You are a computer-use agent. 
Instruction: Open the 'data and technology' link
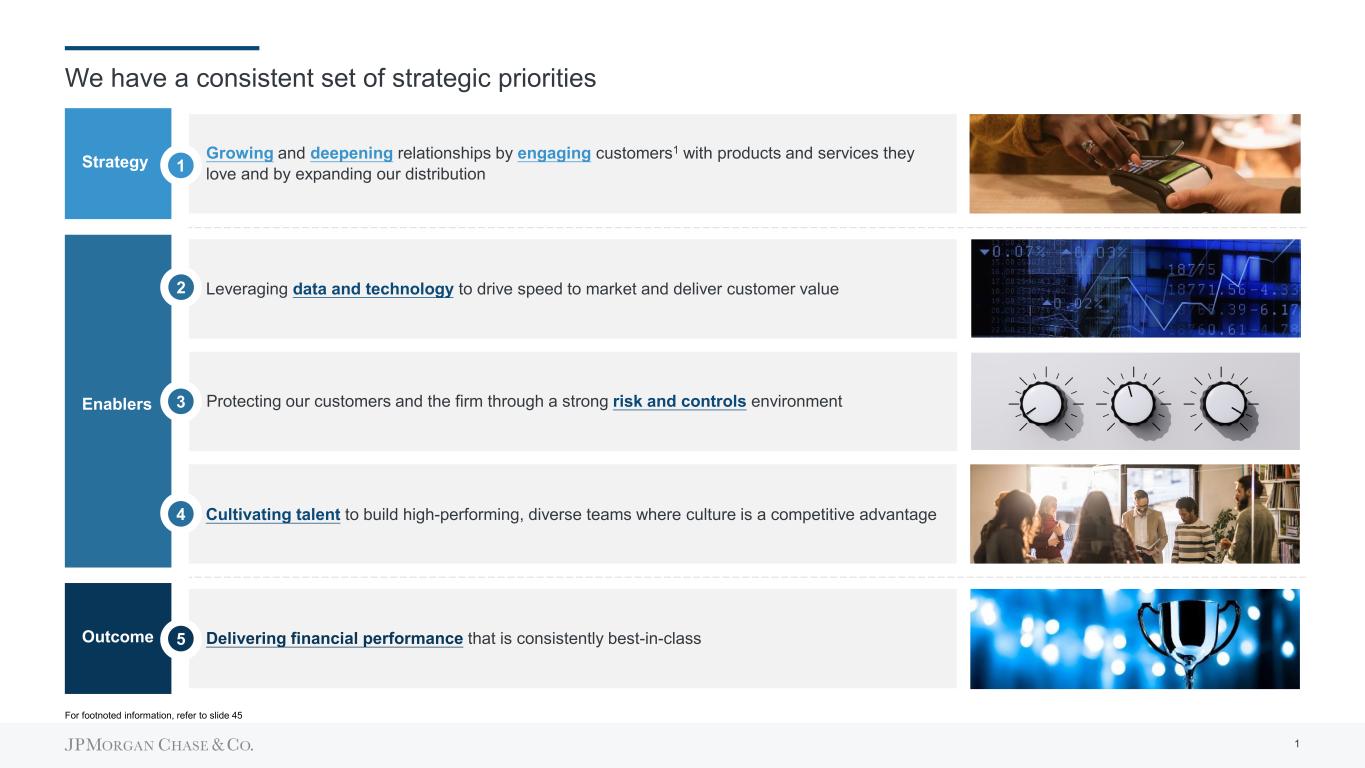coord(373,289)
